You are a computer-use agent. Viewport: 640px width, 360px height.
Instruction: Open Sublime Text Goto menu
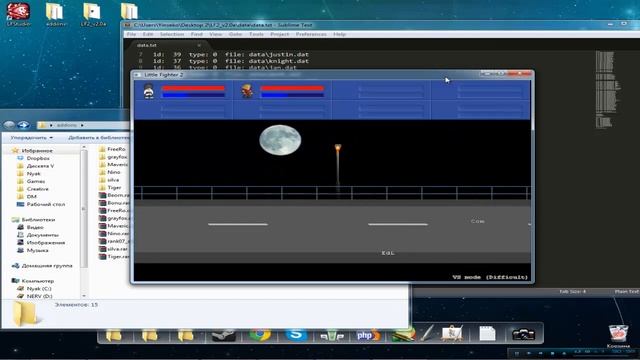236,34
